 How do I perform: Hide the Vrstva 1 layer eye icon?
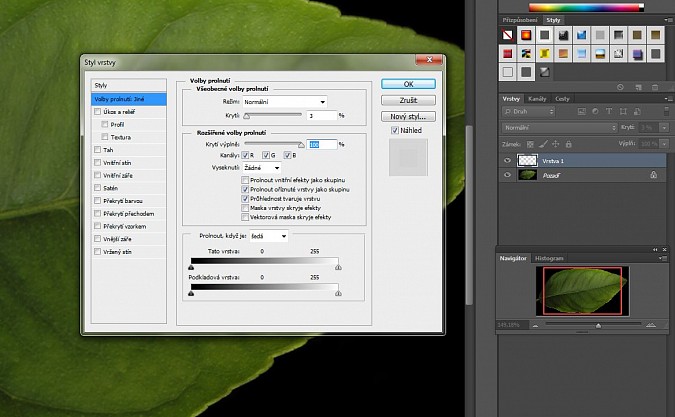[507, 161]
